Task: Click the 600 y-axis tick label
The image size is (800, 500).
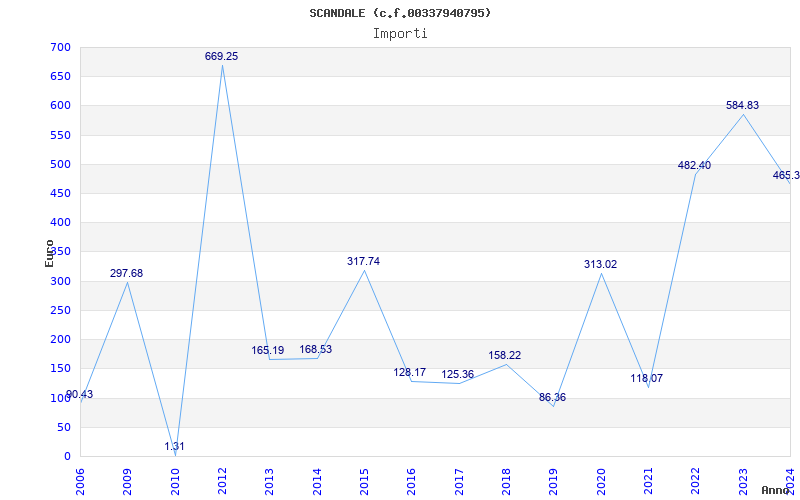Action: click(x=61, y=106)
